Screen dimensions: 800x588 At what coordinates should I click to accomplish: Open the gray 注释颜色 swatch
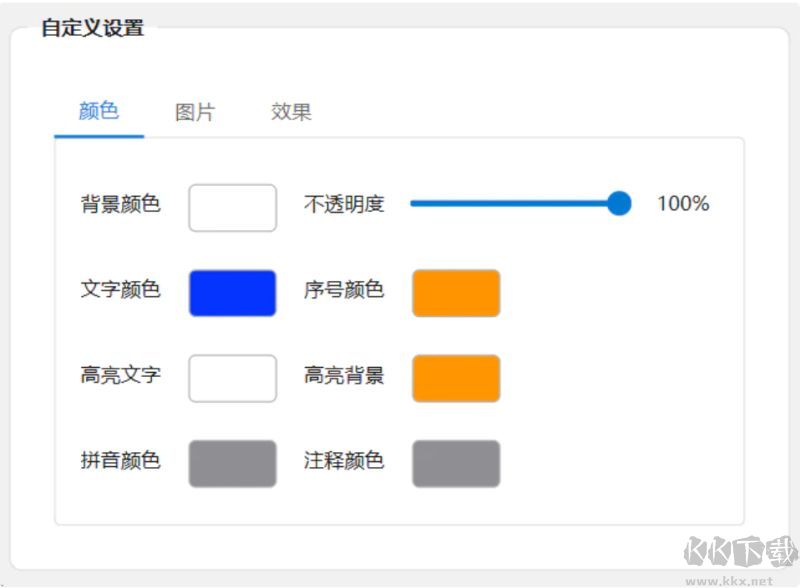click(x=456, y=463)
